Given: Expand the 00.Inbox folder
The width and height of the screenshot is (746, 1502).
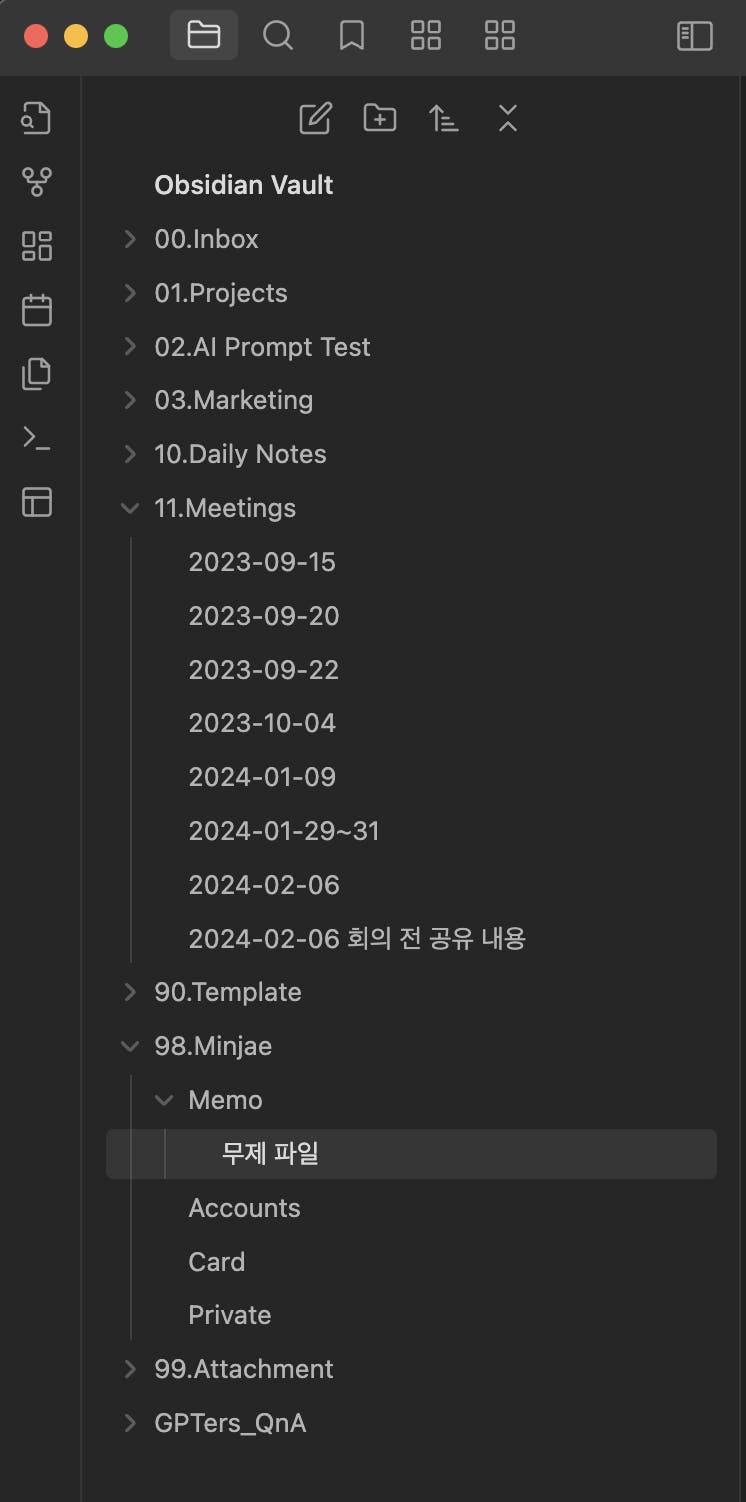Looking at the screenshot, I should click(129, 239).
